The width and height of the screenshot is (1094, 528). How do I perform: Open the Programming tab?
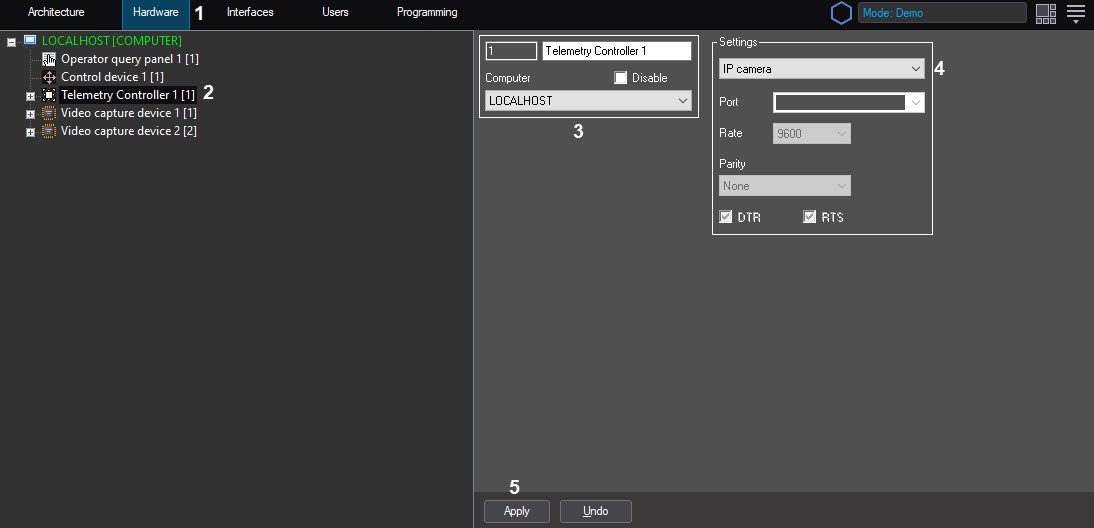point(427,13)
